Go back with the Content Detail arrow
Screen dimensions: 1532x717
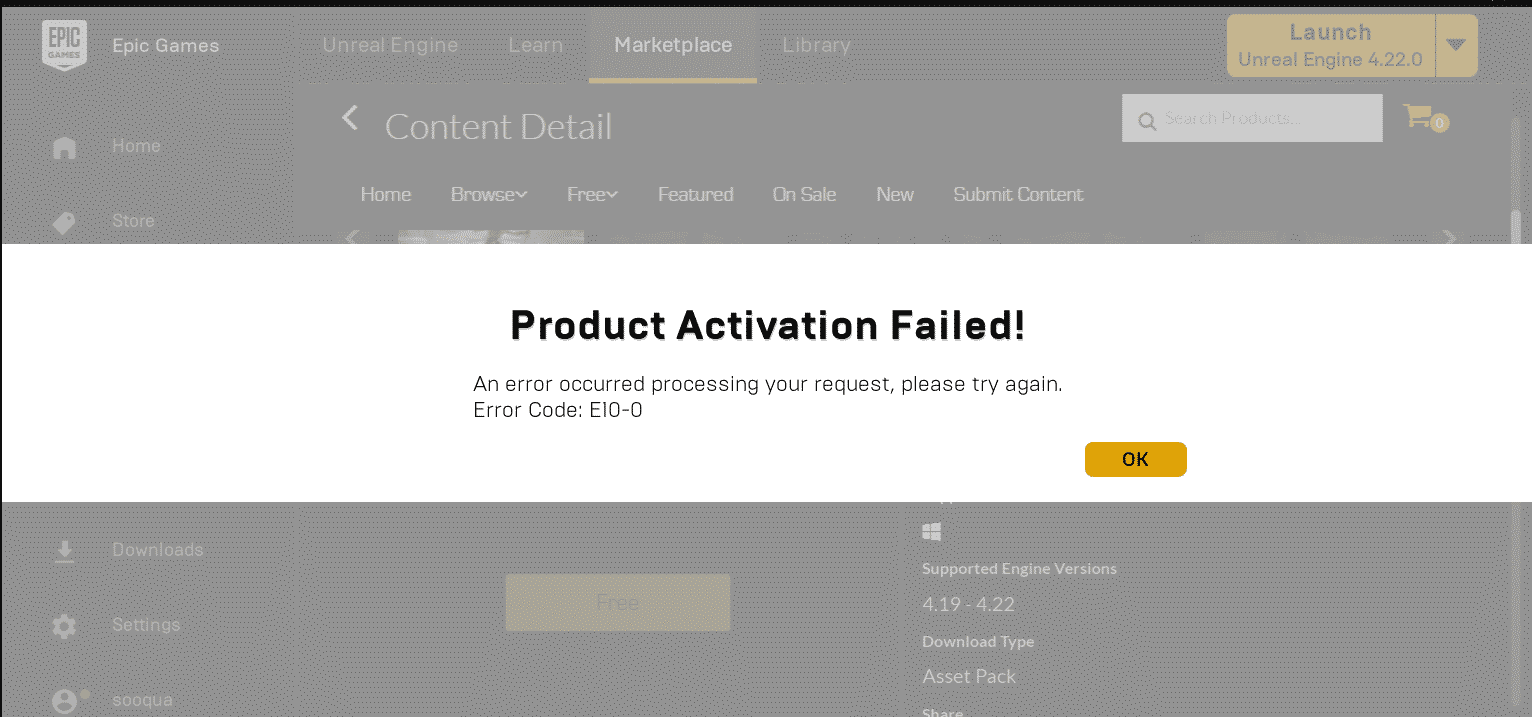point(349,118)
